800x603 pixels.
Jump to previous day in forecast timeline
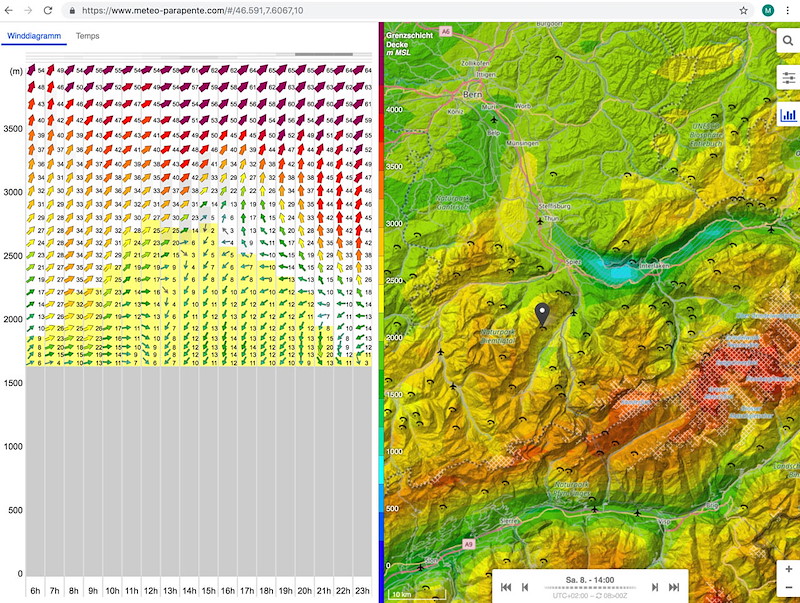pyautogui.click(x=506, y=587)
